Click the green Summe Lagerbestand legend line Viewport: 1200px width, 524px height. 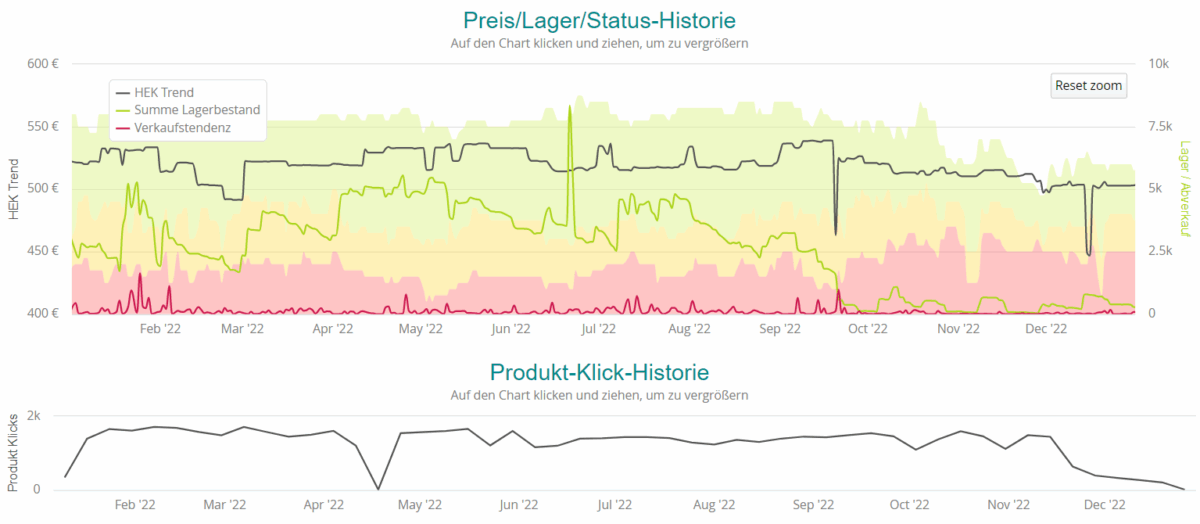click(123, 111)
